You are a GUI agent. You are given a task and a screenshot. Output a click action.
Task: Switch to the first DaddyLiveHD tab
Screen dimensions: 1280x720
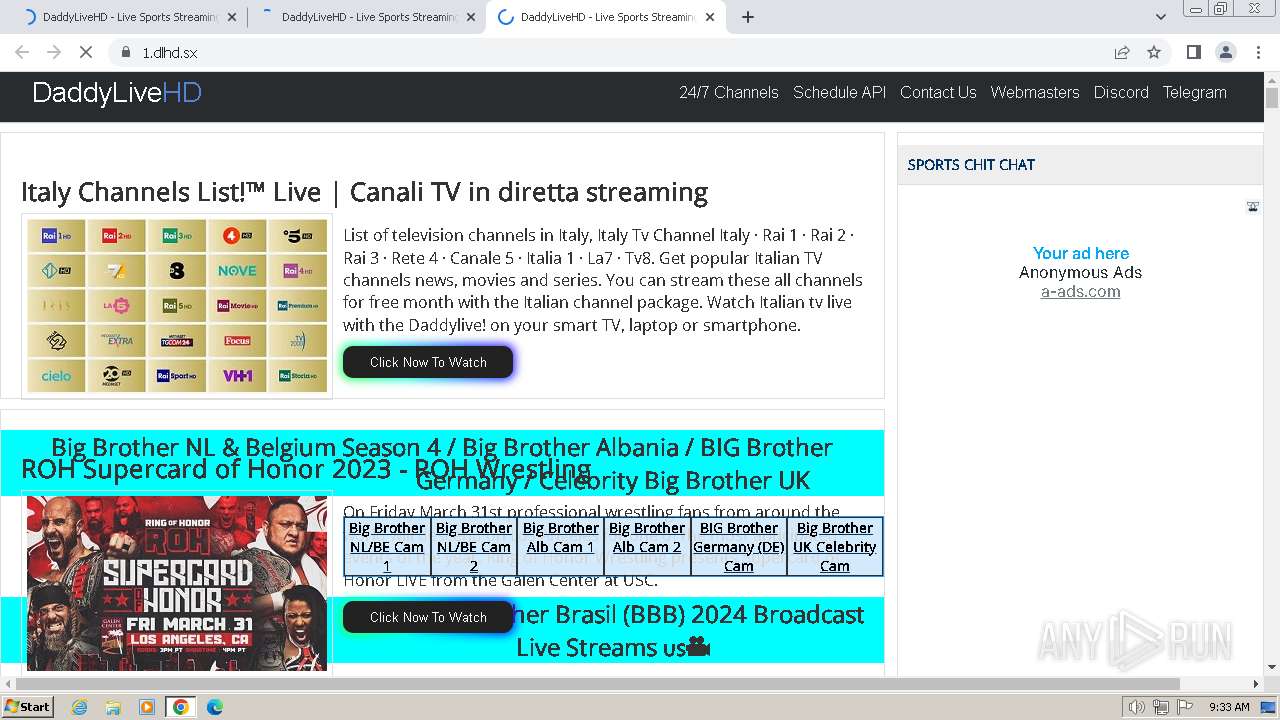[128, 17]
